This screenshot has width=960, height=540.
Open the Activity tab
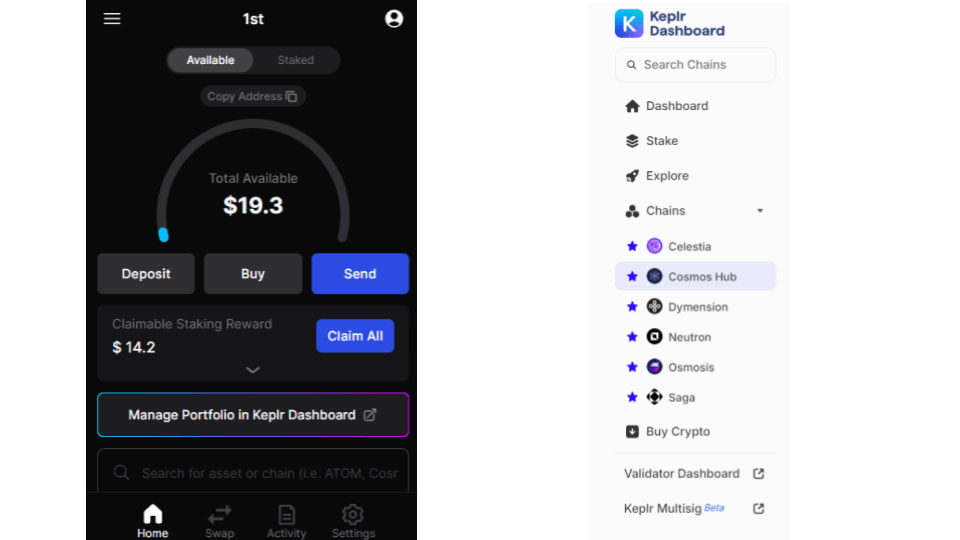point(286,520)
